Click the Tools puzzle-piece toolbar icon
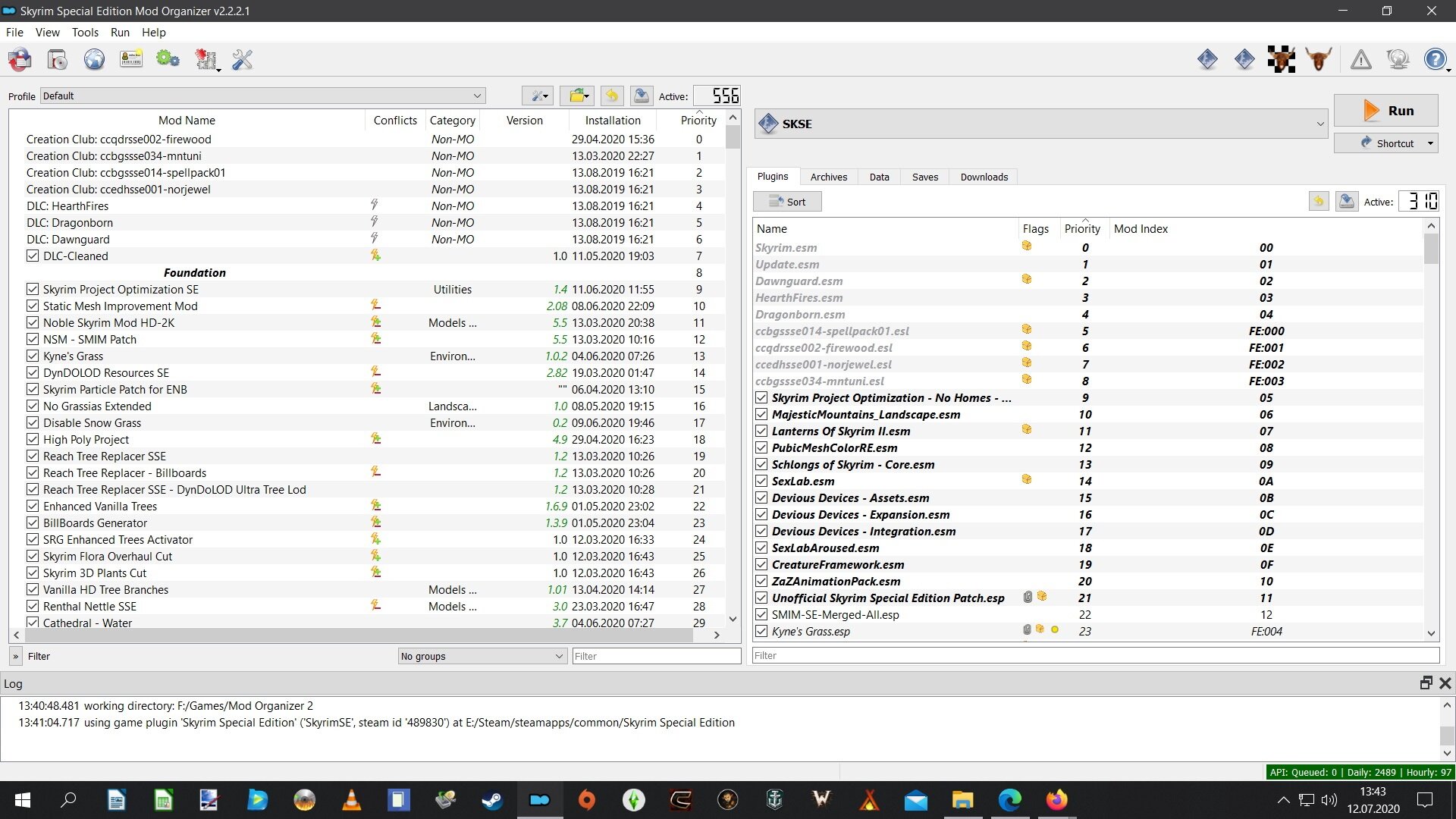The width and height of the screenshot is (1456, 819). coord(206,59)
